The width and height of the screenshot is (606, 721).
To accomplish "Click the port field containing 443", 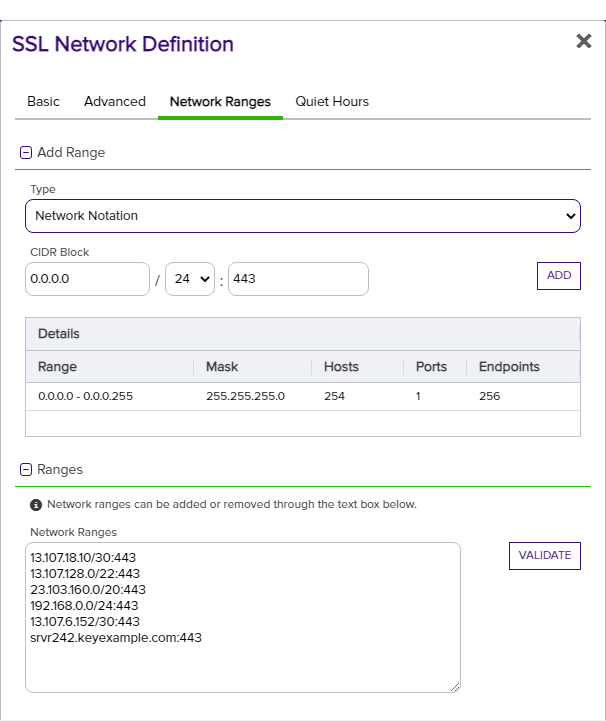I will click(x=298, y=279).
